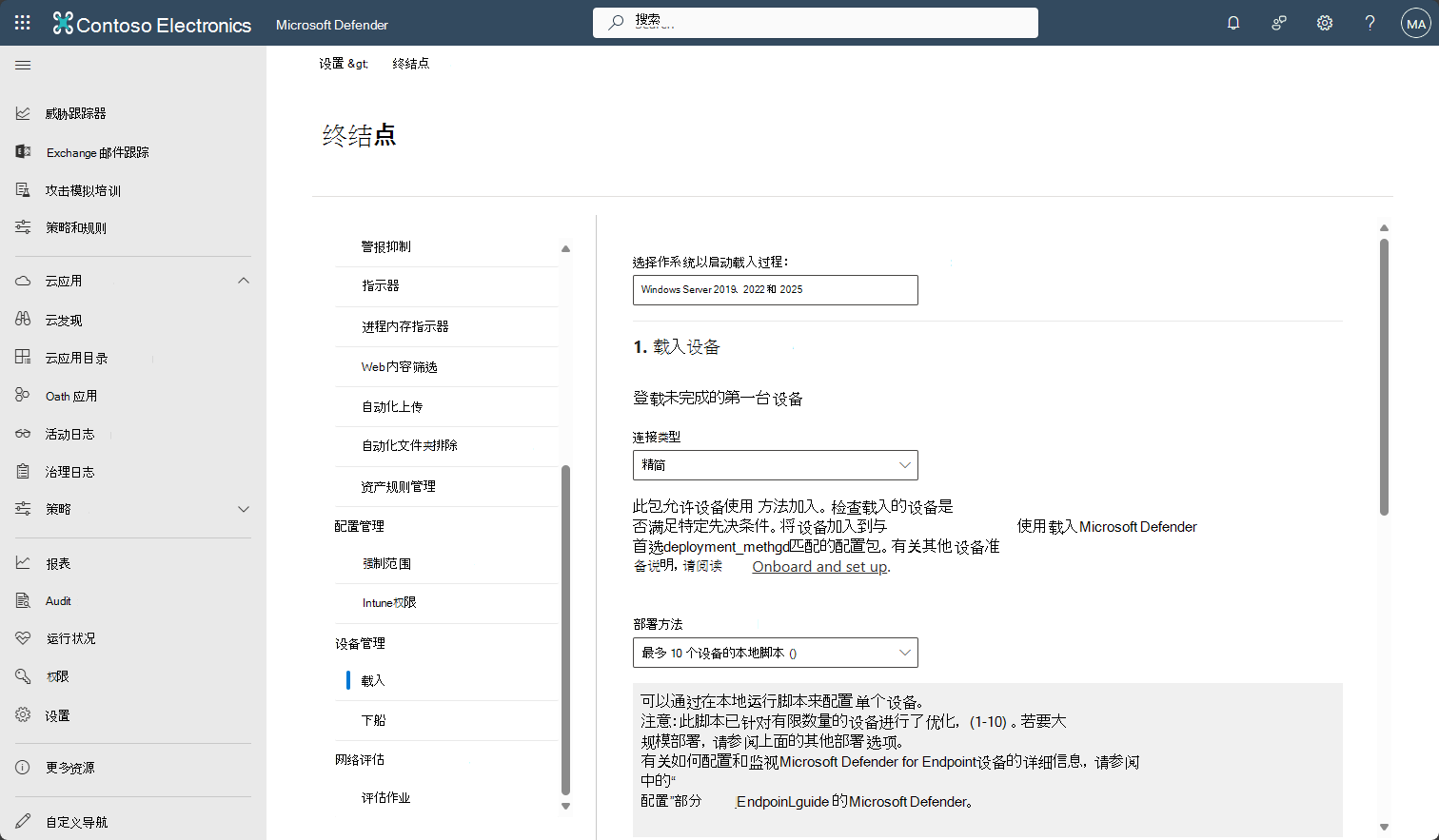
Task: Select the Exchange 邮件跟踪 icon
Action: pos(23,151)
